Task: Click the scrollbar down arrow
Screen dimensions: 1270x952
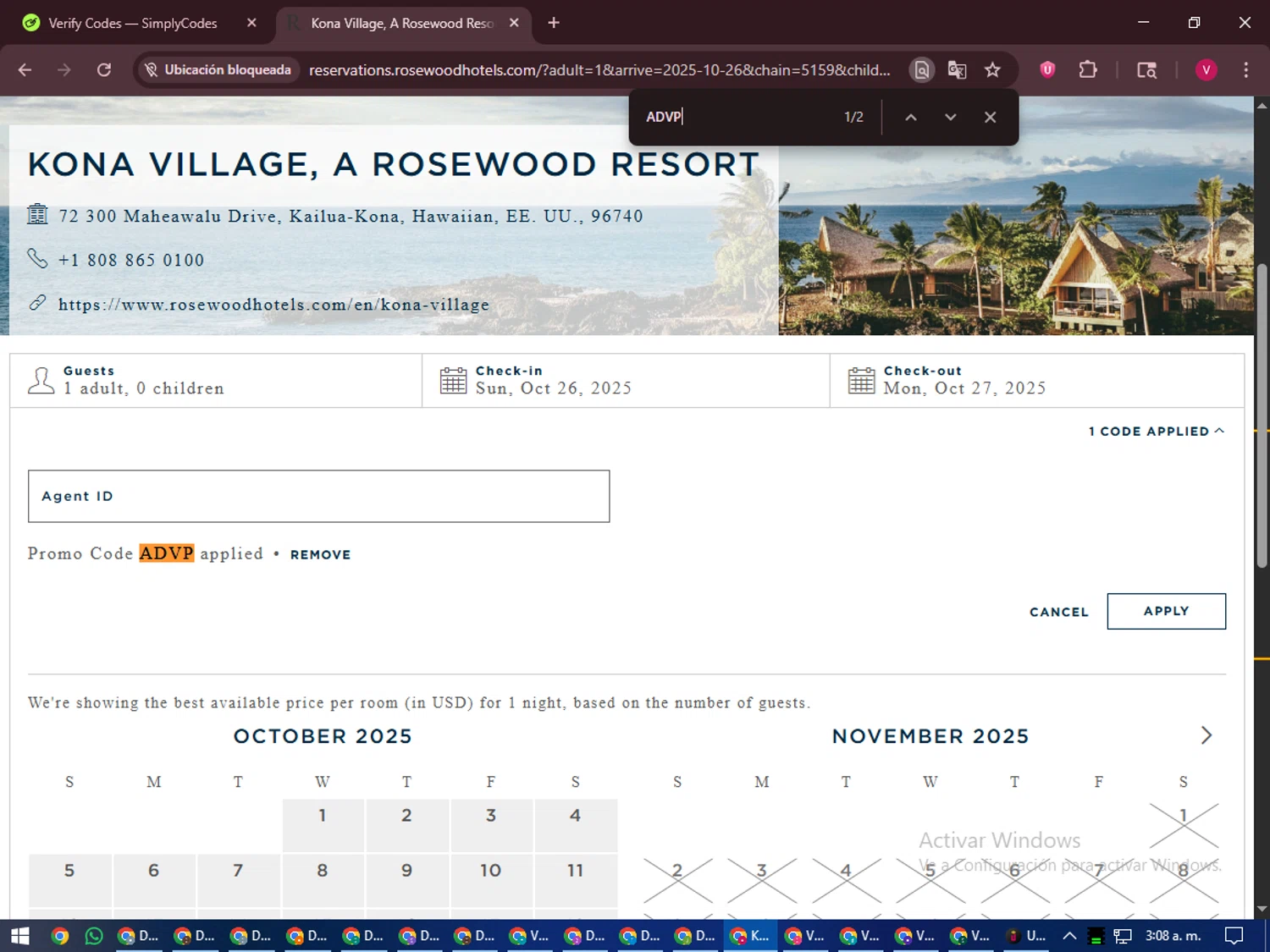Action: click(x=1262, y=910)
